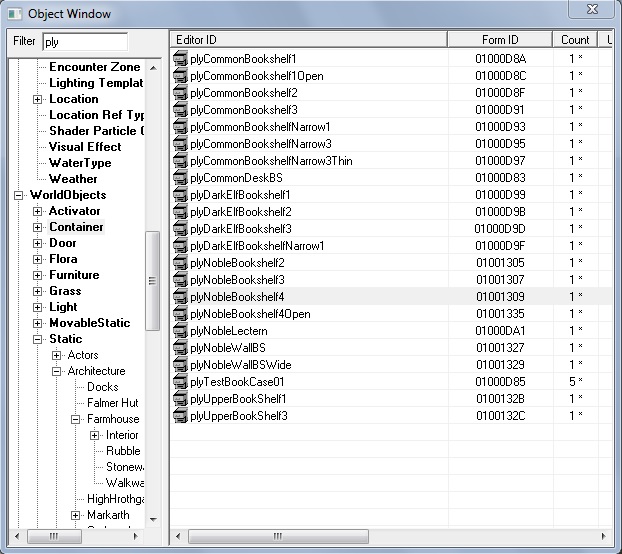Click the tree panel's vertical scrollbar down arrow
Viewport: 622px width, 554px height.
point(153,520)
